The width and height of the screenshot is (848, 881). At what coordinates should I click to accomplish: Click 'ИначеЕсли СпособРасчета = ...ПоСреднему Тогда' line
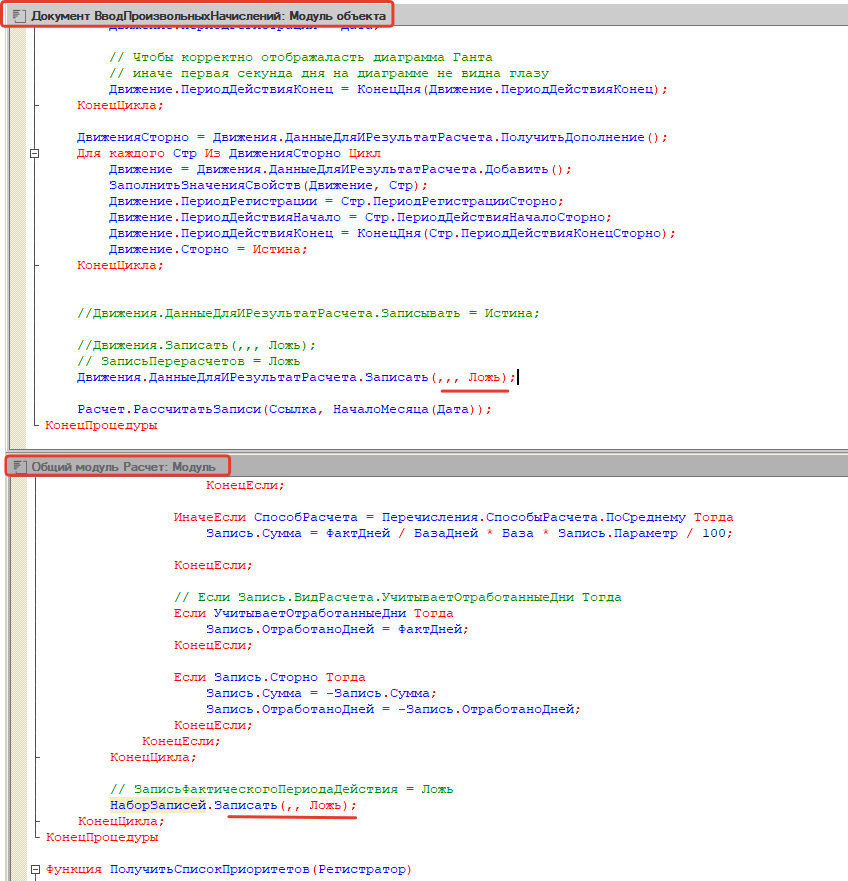[x=454, y=517]
